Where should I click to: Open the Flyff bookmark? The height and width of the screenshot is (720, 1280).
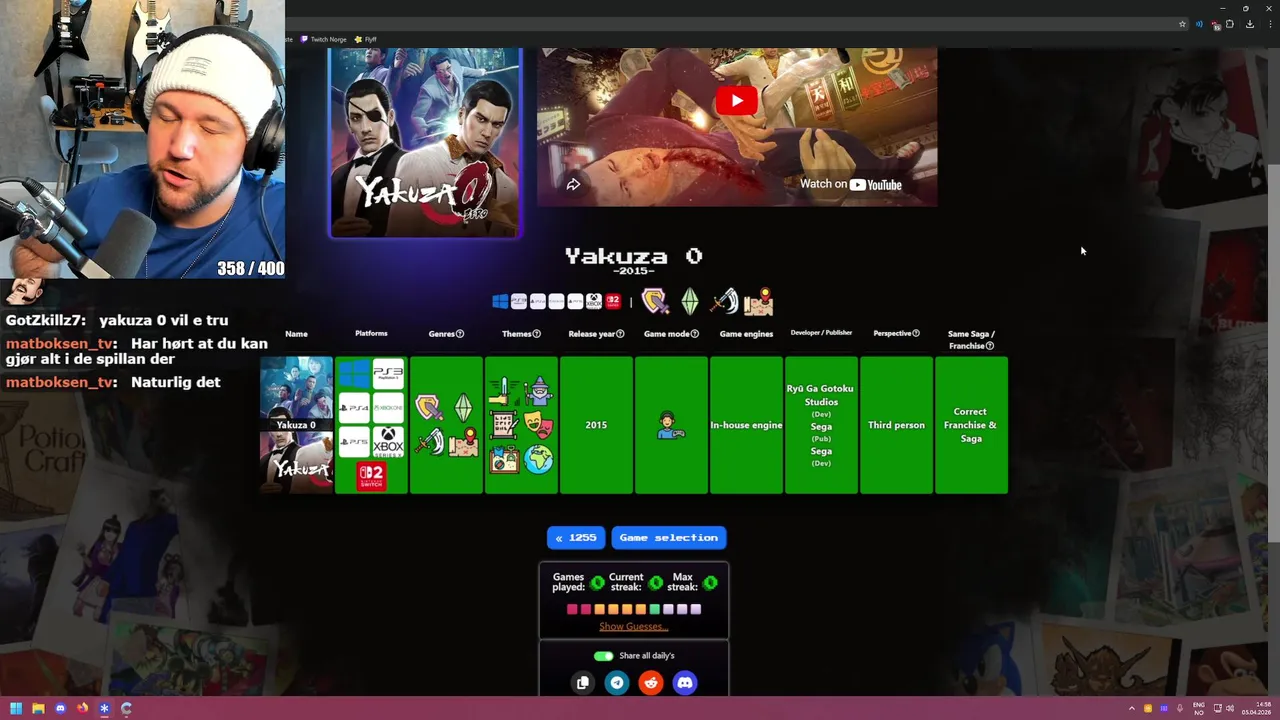tap(366, 39)
